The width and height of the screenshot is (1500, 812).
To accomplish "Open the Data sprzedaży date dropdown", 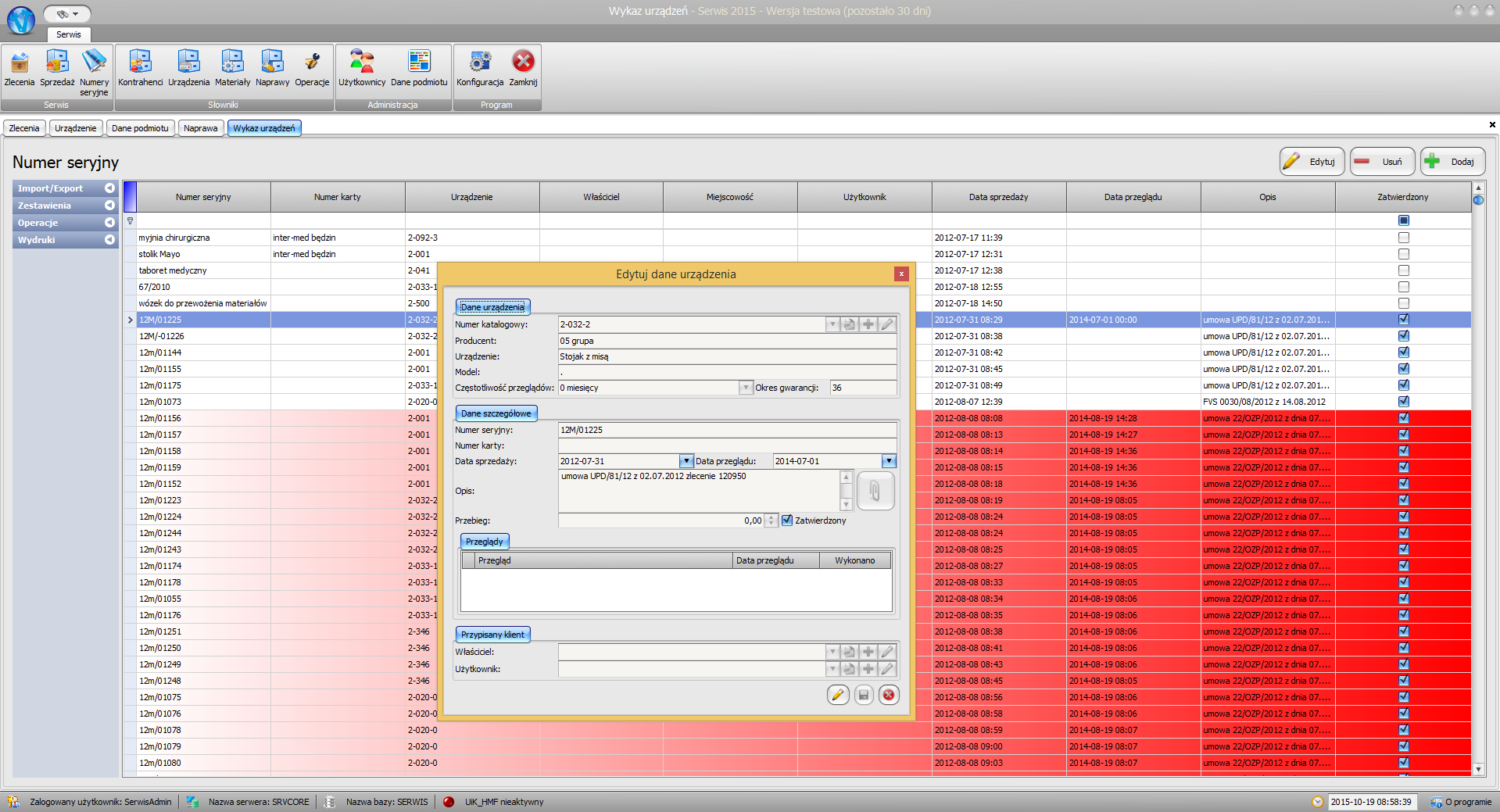I will tap(686, 461).
